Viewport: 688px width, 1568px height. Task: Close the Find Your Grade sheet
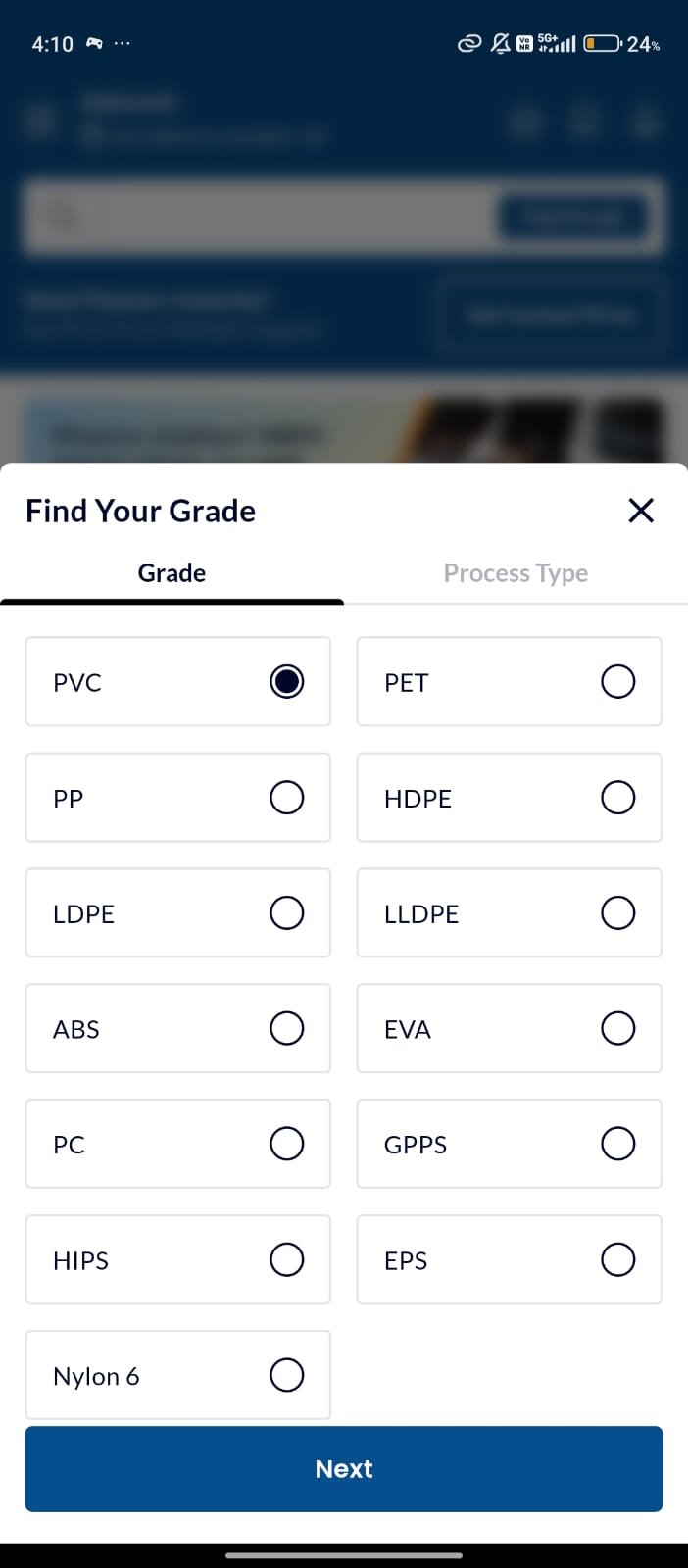(x=640, y=511)
